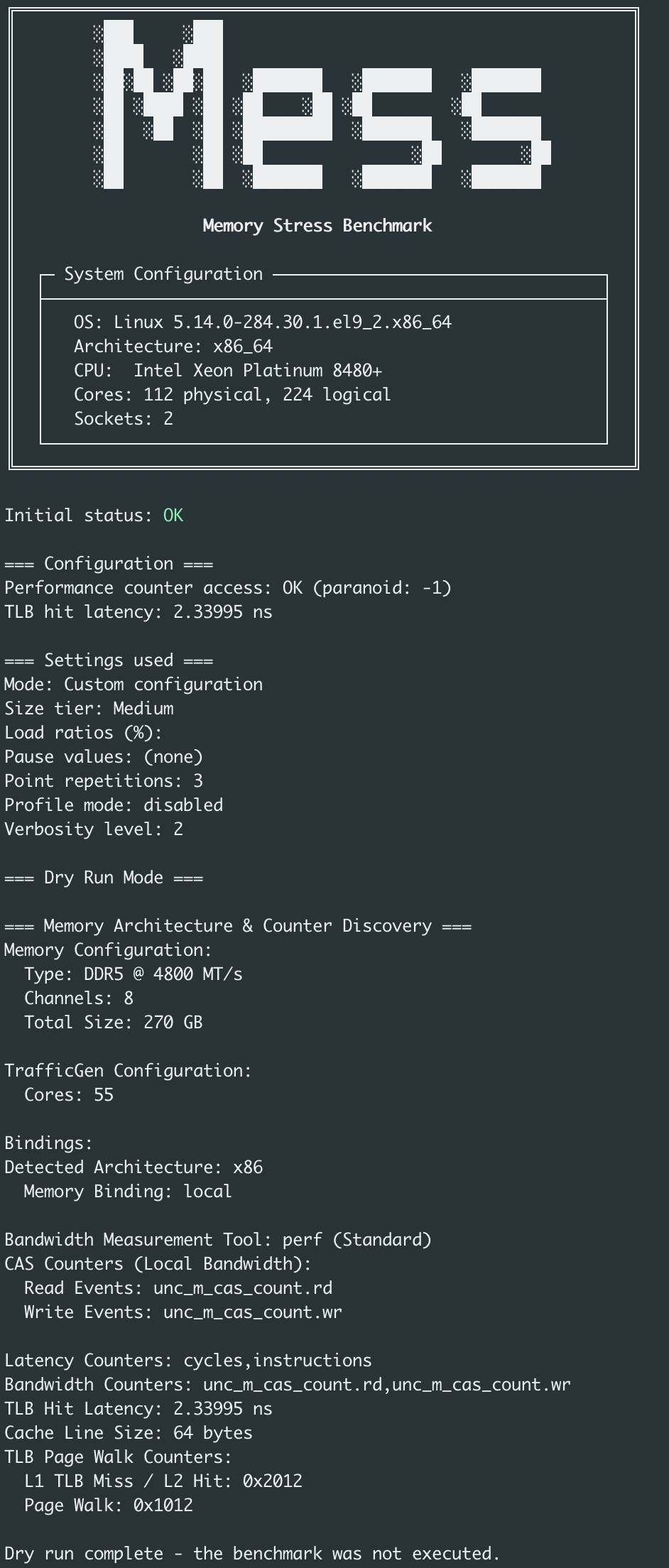The width and height of the screenshot is (669, 1568).
Task: Select the CPU line Intel Xeon Platinum 8480+
Action: pyautogui.click(x=228, y=371)
